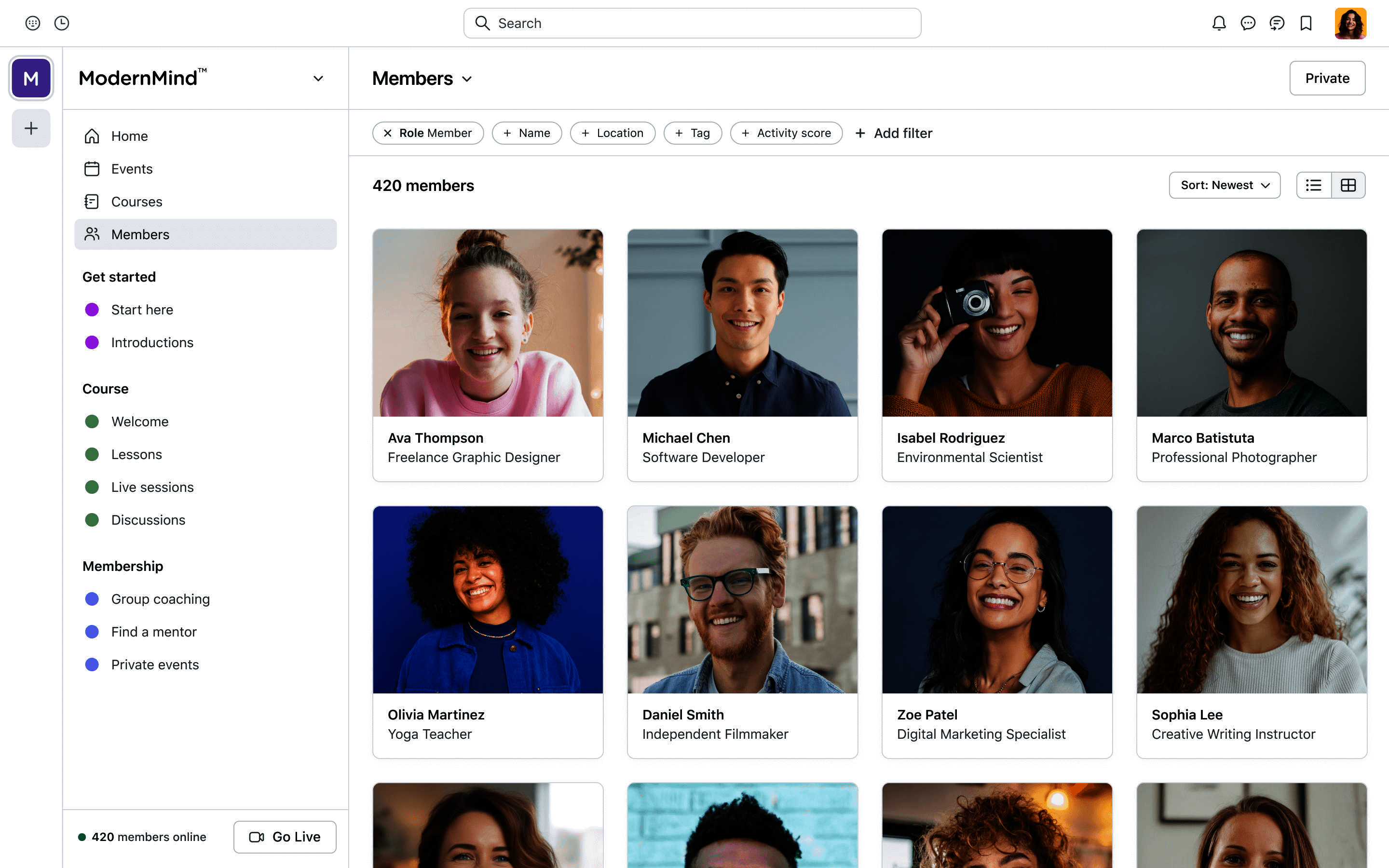The height and width of the screenshot is (868, 1389).
Task: Go to Events in sidebar
Action: (132, 169)
